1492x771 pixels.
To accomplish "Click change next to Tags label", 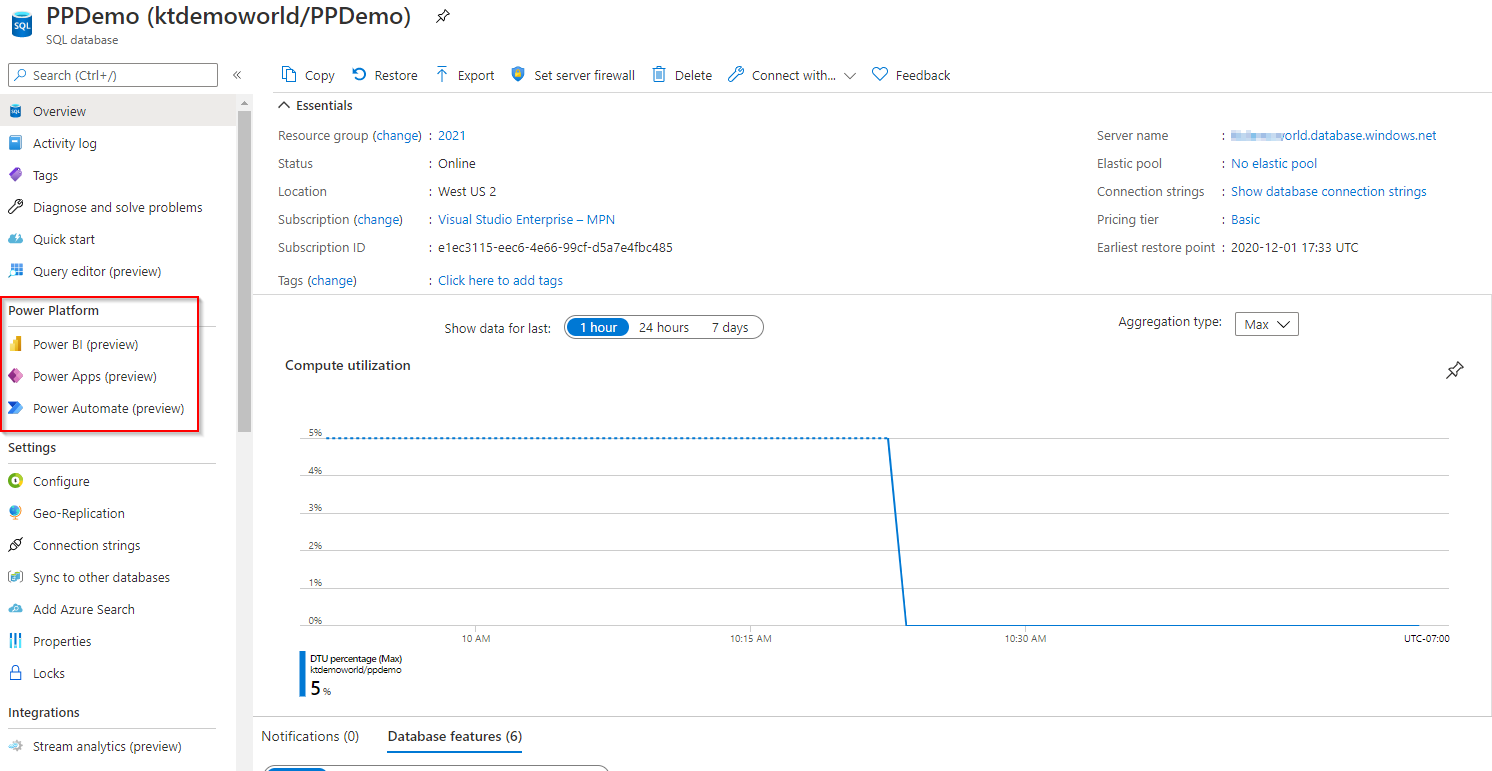I will point(332,280).
